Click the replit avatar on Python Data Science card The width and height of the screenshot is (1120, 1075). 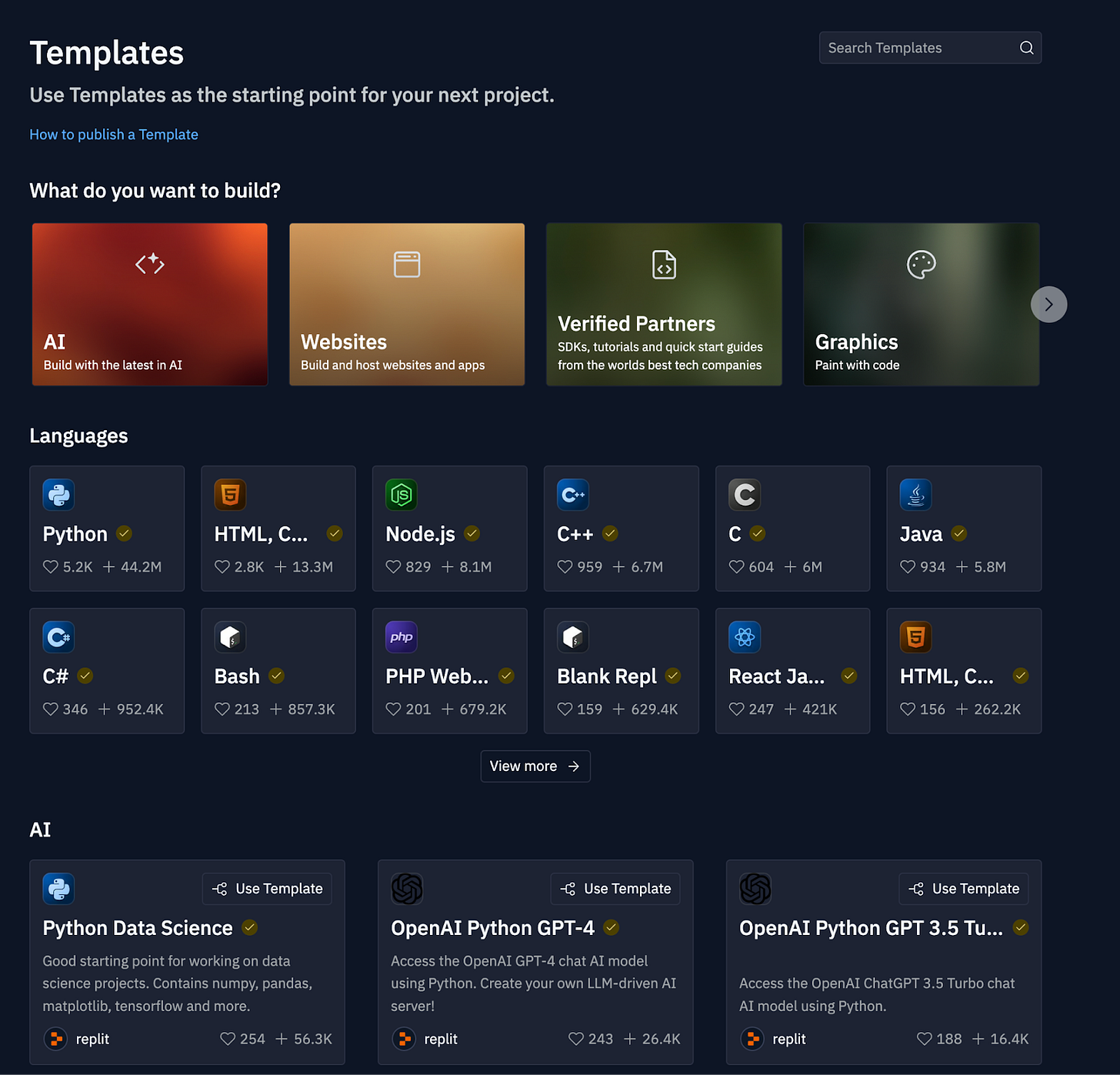pyautogui.click(x=55, y=1039)
